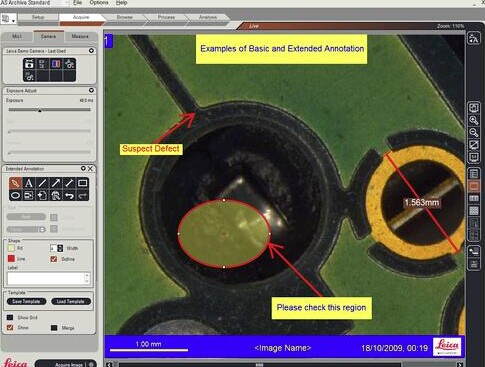The image size is (485, 367).
Task: Collapse the Exposure Adjust panel
Action: pyautogui.click(x=91, y=90)
